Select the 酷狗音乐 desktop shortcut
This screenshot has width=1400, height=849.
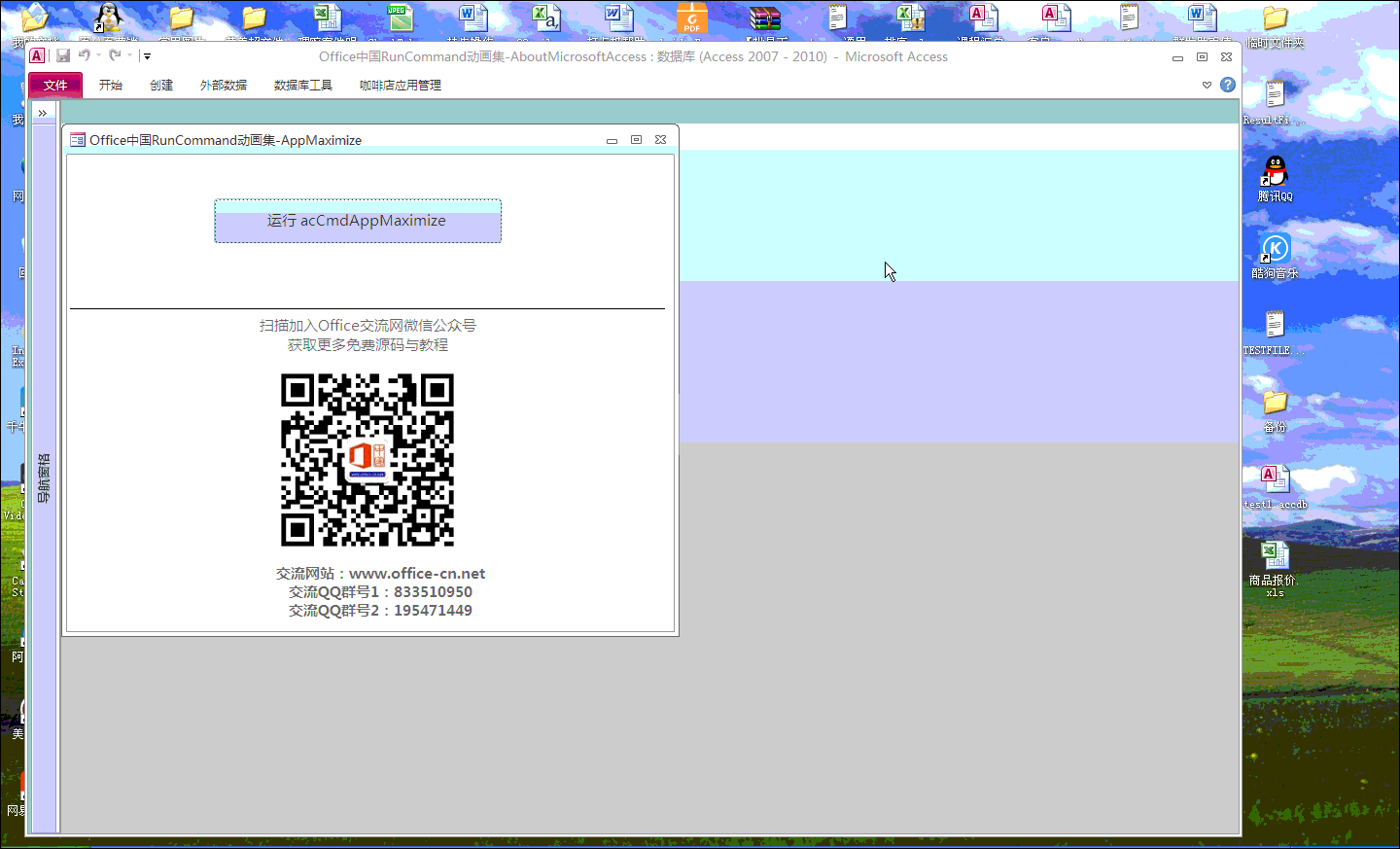point(1275,256)
